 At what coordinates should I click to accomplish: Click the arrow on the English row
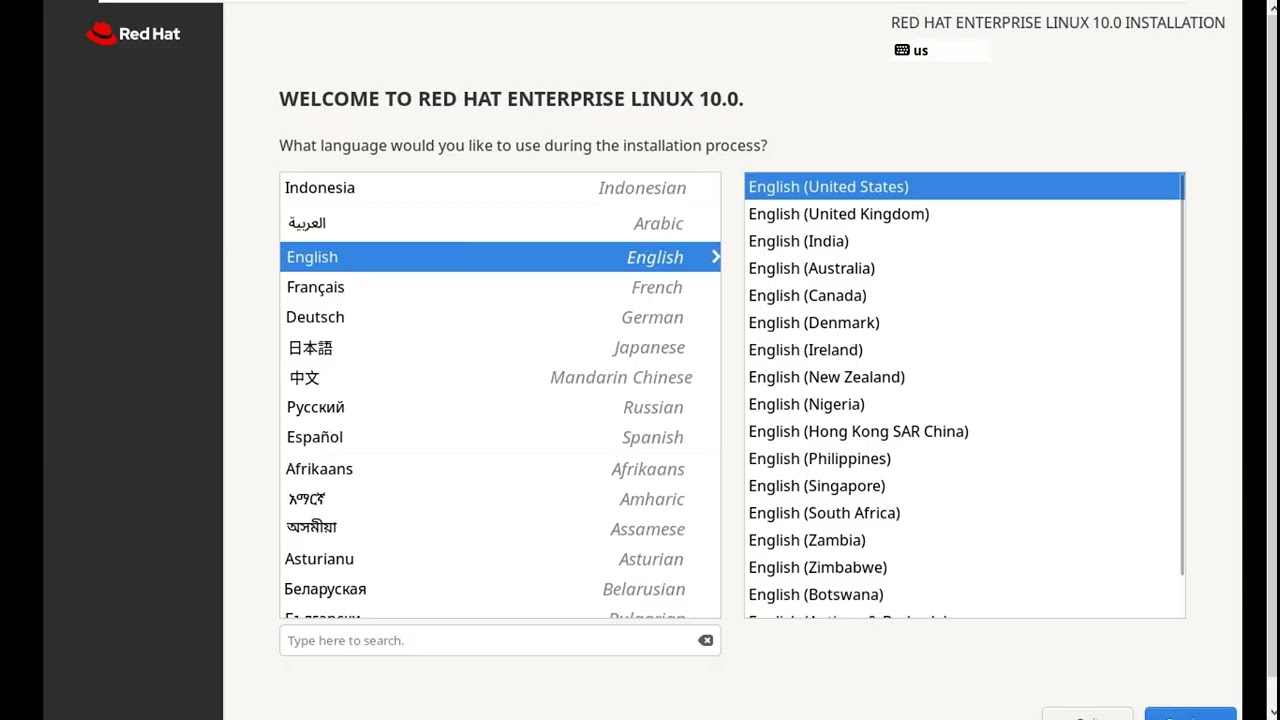click(715, 257)
